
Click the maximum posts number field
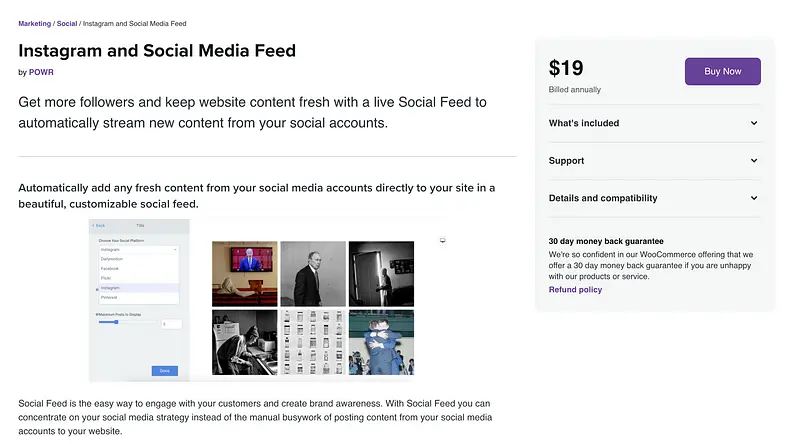170,323
